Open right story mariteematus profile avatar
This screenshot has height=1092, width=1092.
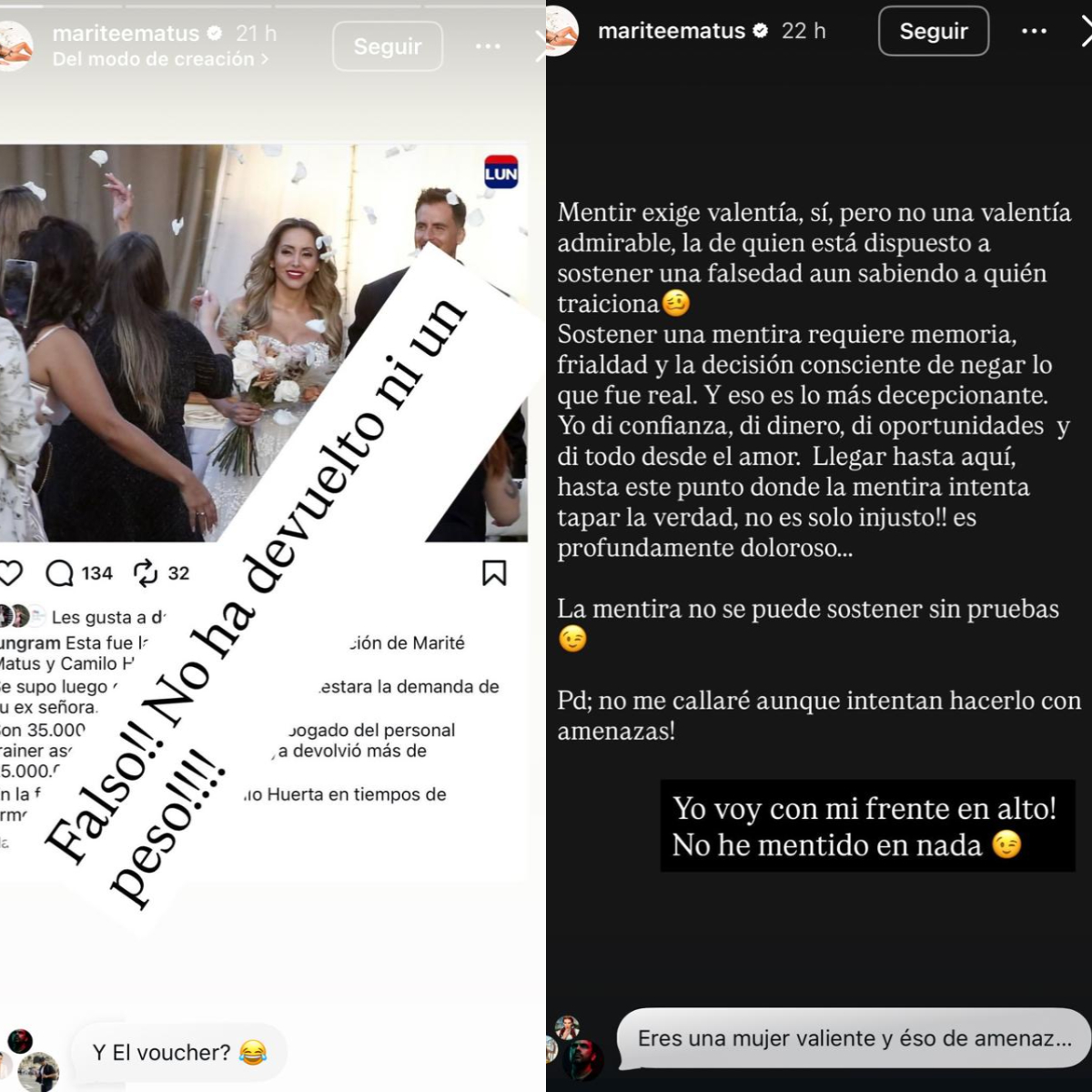tap(561, 30)
